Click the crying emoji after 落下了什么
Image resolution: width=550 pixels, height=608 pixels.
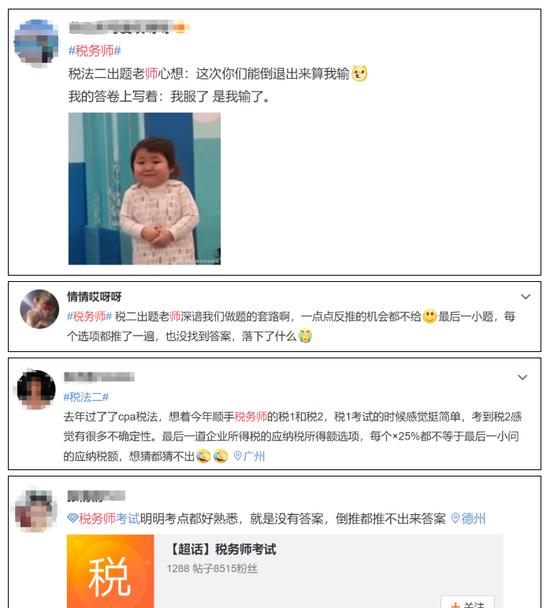[x=304, y=336]
